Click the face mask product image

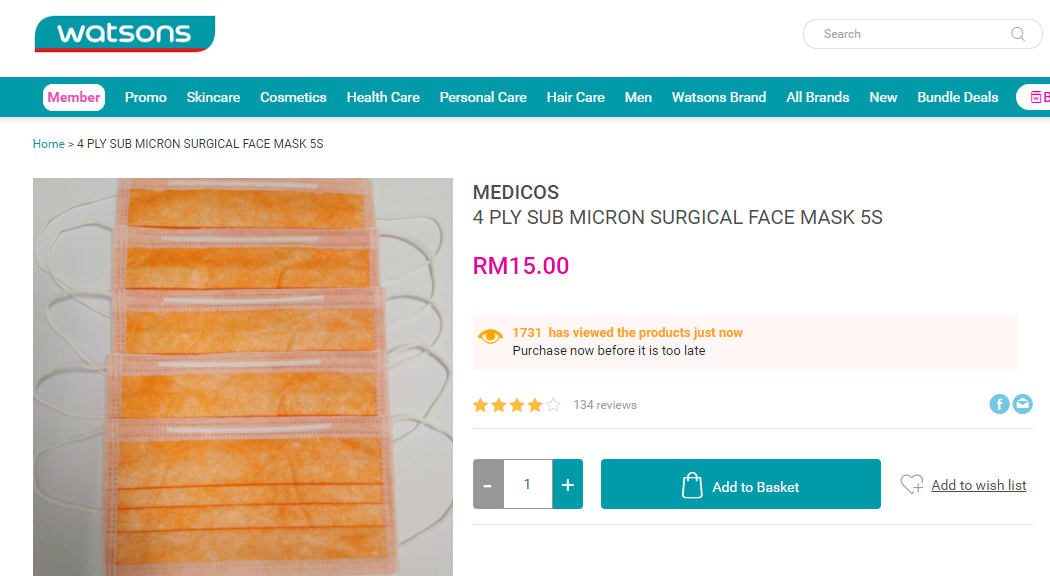(x=243, y=377)
